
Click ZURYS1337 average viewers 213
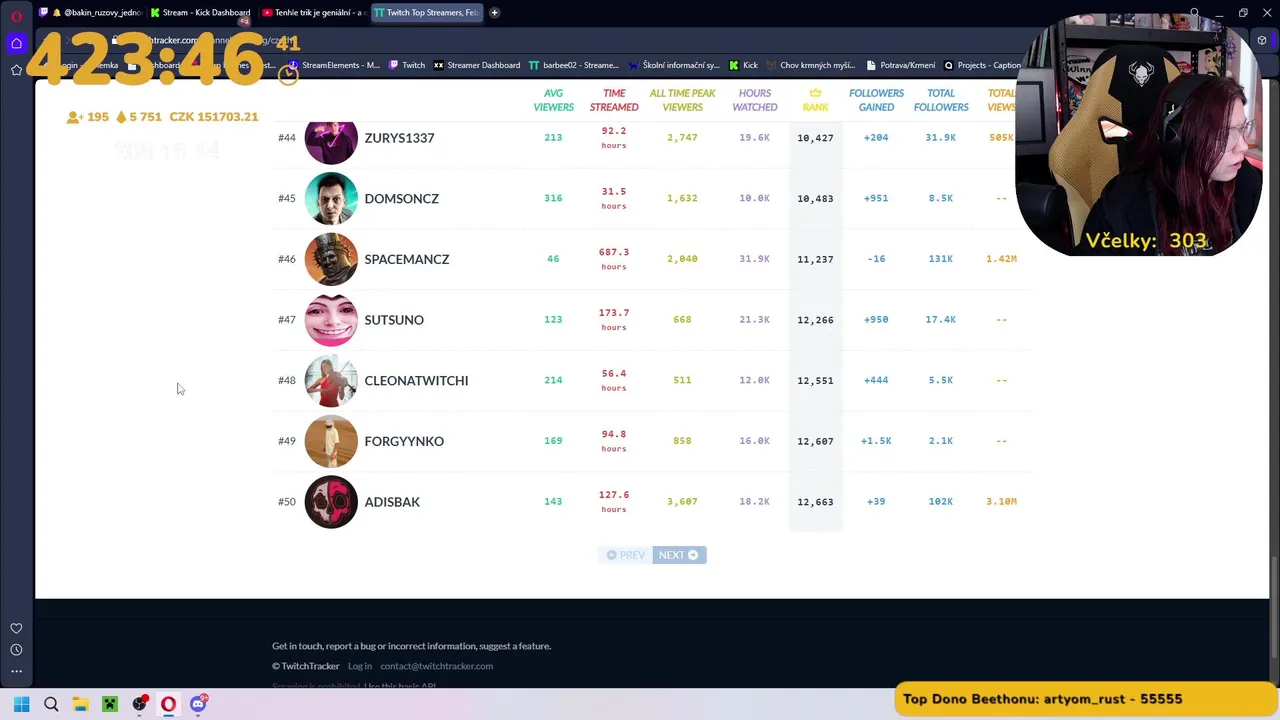[x=553, y=138]
